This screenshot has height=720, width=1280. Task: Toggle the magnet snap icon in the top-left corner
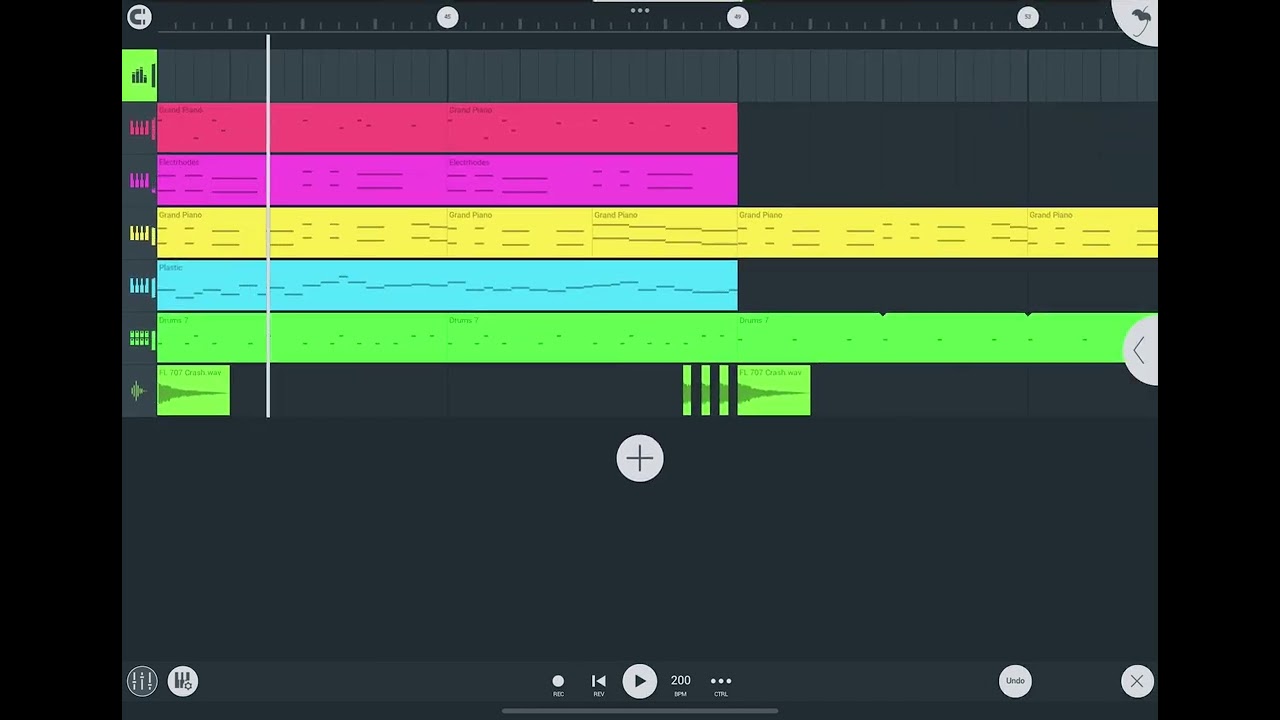coord(139,16)
